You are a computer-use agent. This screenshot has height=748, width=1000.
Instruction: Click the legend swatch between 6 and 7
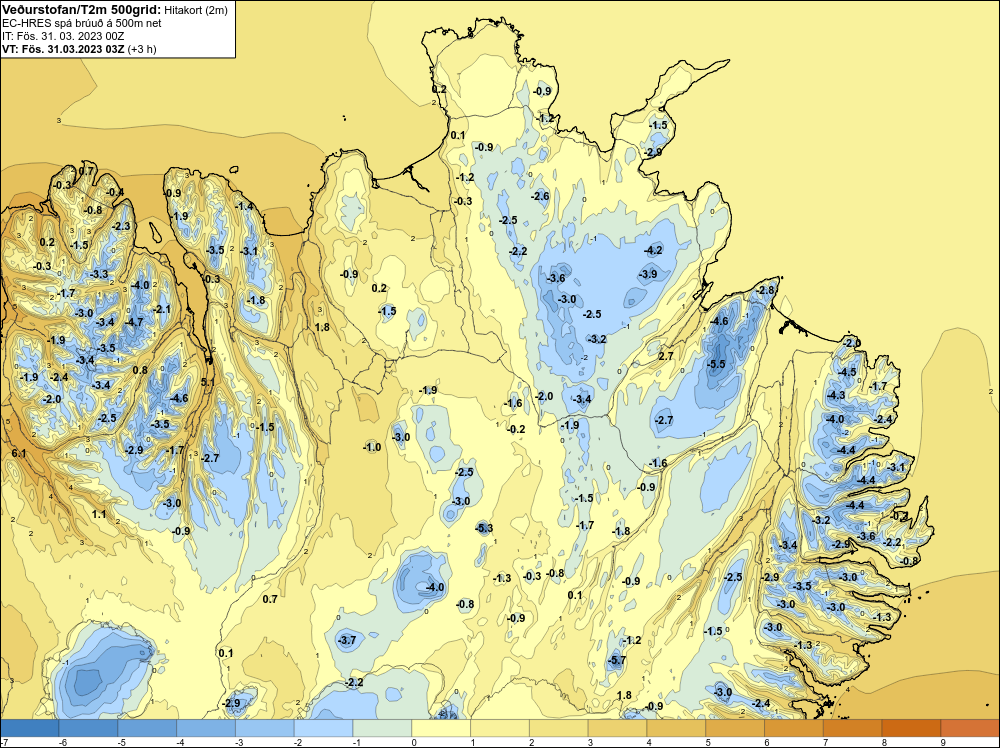coord(794,728)
